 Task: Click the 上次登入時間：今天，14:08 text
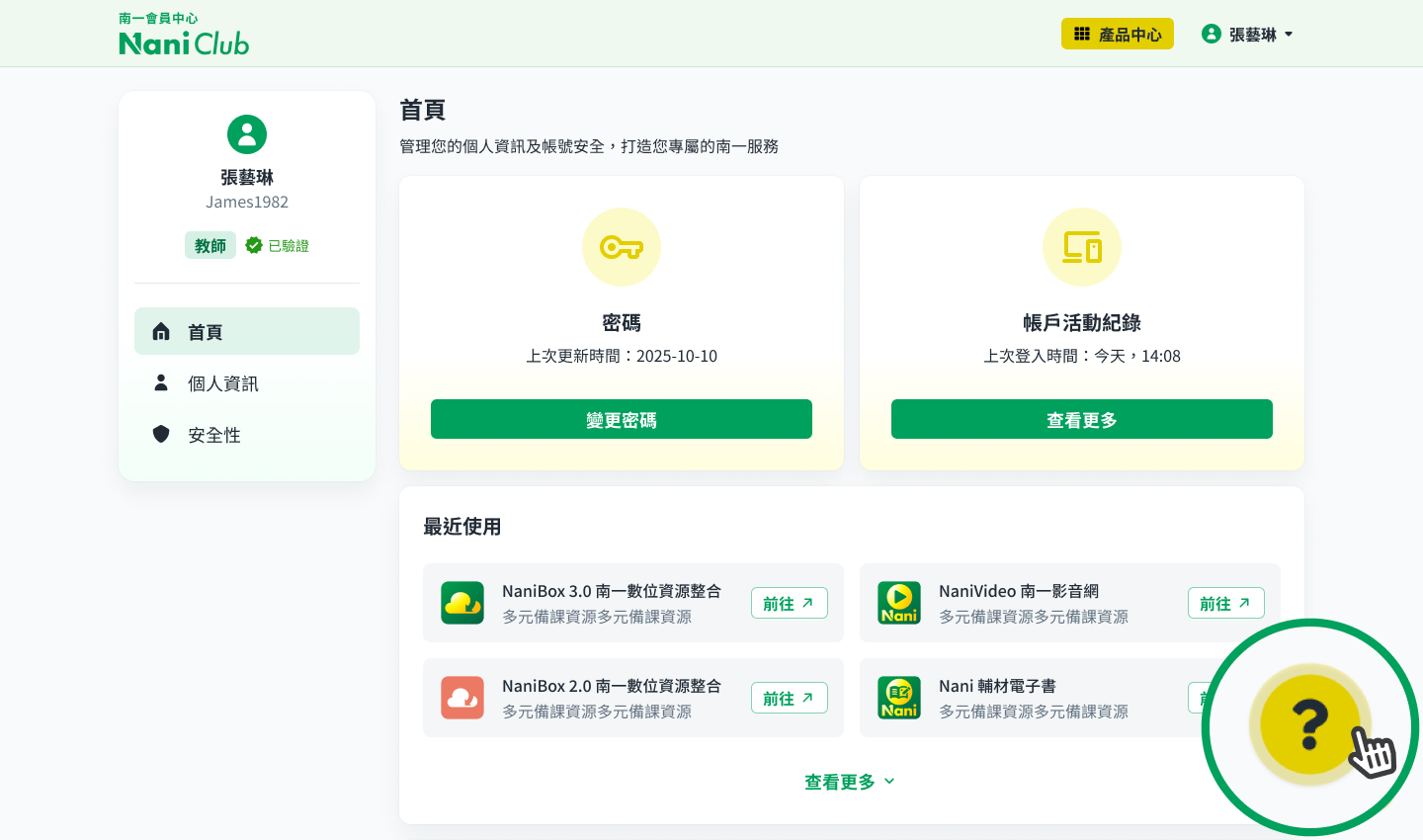1082,356
